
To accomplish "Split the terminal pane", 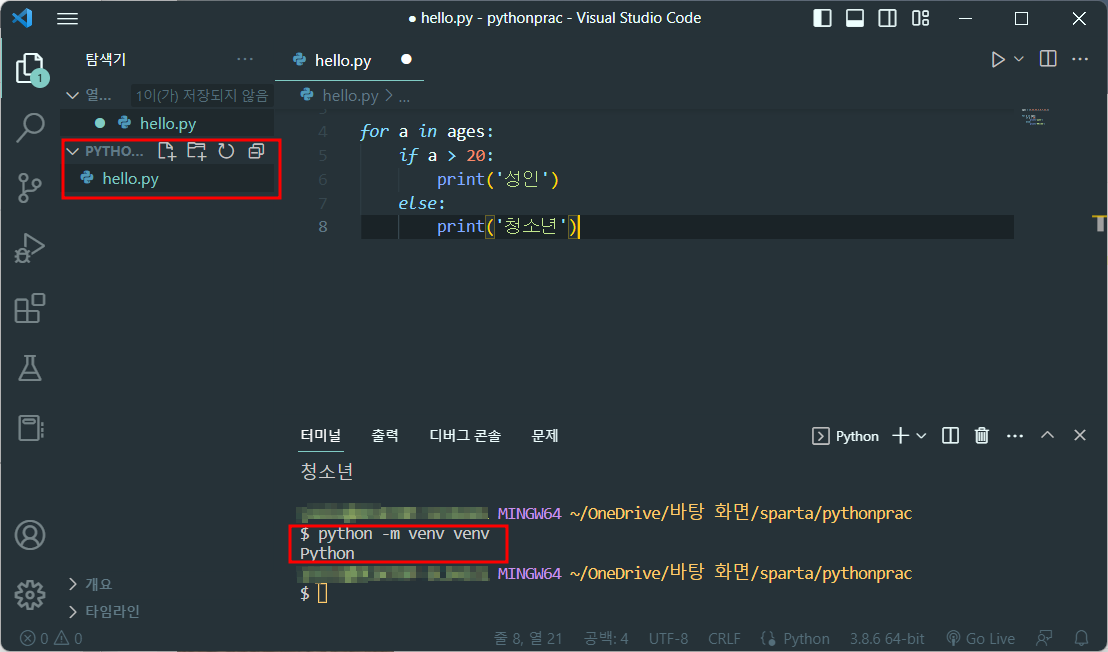I will tap(950, 435).
